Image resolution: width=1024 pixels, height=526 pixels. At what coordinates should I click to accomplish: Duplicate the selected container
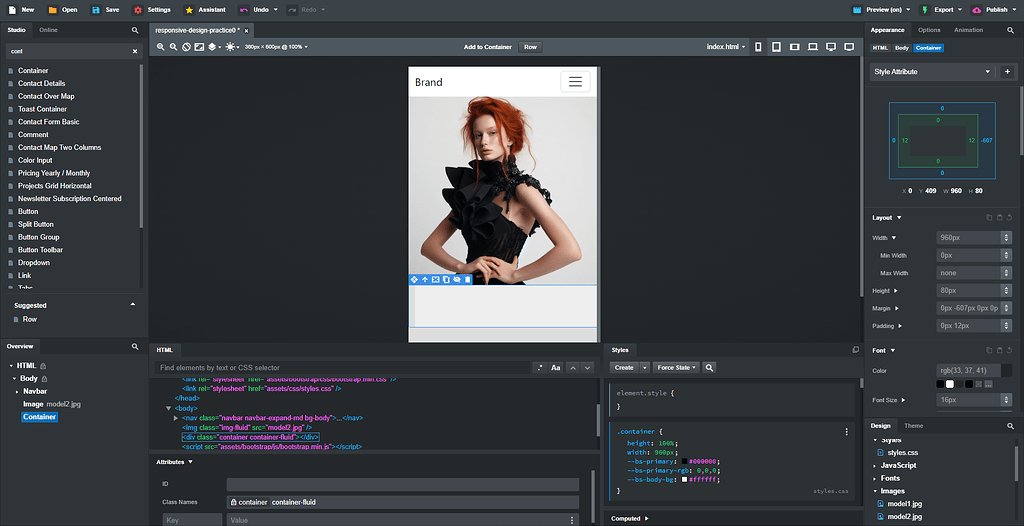[446, 280]
